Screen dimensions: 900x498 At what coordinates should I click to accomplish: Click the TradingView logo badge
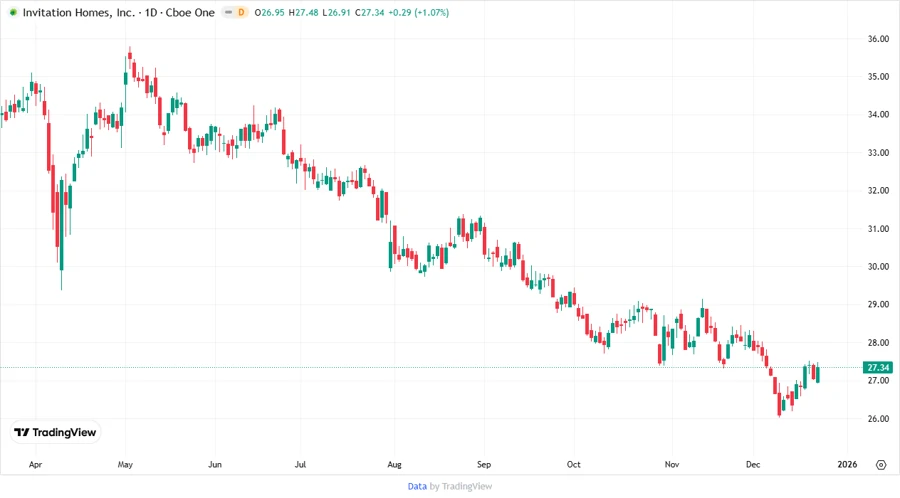pos(55,432)
